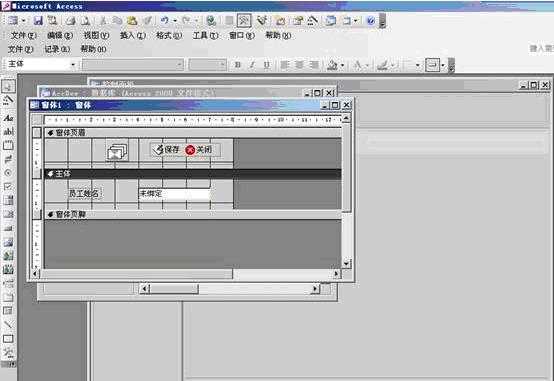Click the Undo arrow icon
This screenshot has width=554, height=381.
coord(165,21)
